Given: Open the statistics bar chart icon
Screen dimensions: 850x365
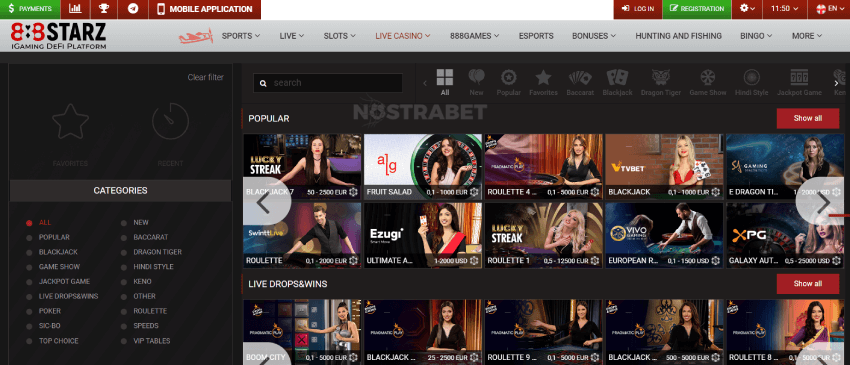Looking at the screenshot, I should (x=75, y=9).
